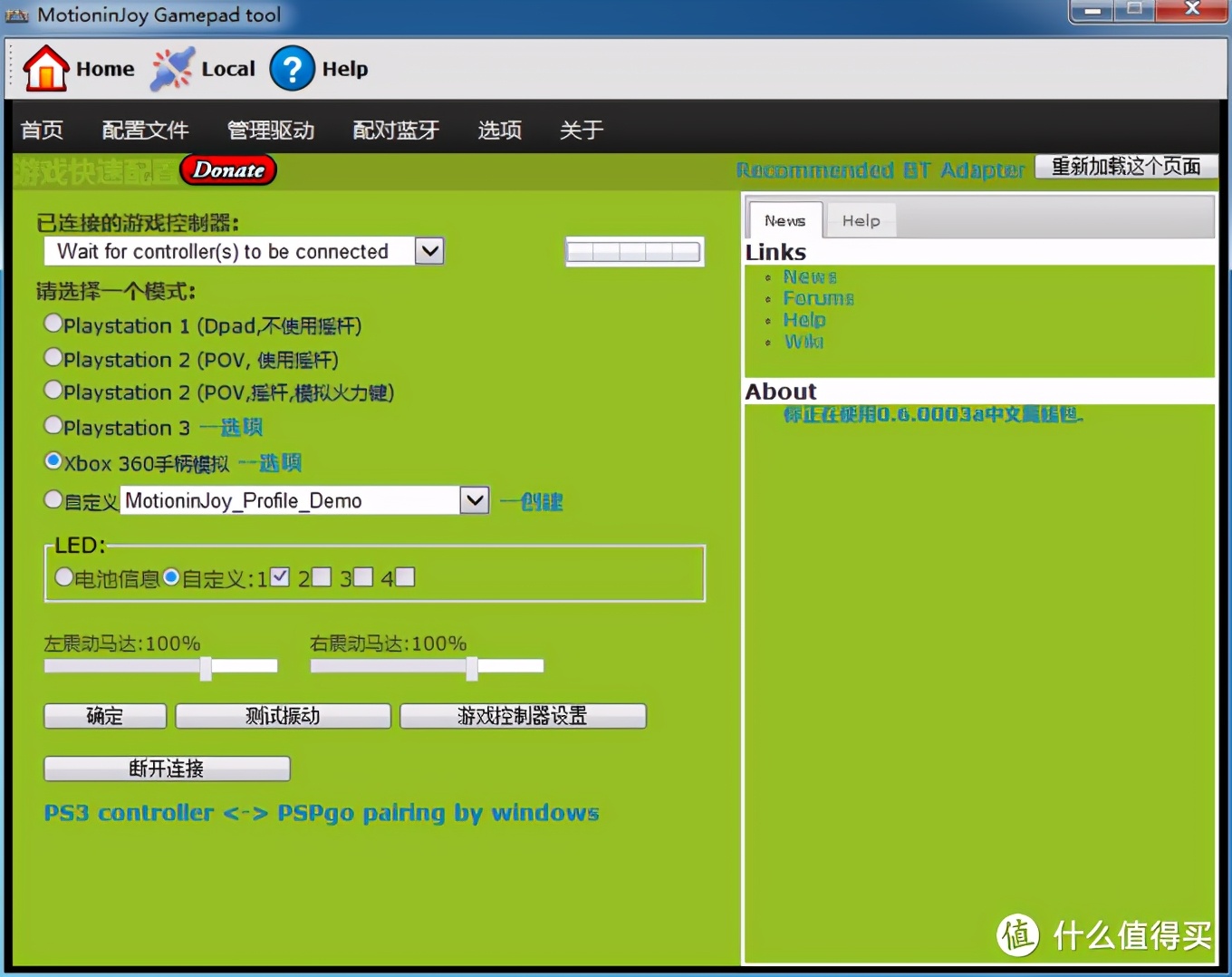Switch to the Help tab
The image size is (1232, 977).
click(x=861, y=220)
